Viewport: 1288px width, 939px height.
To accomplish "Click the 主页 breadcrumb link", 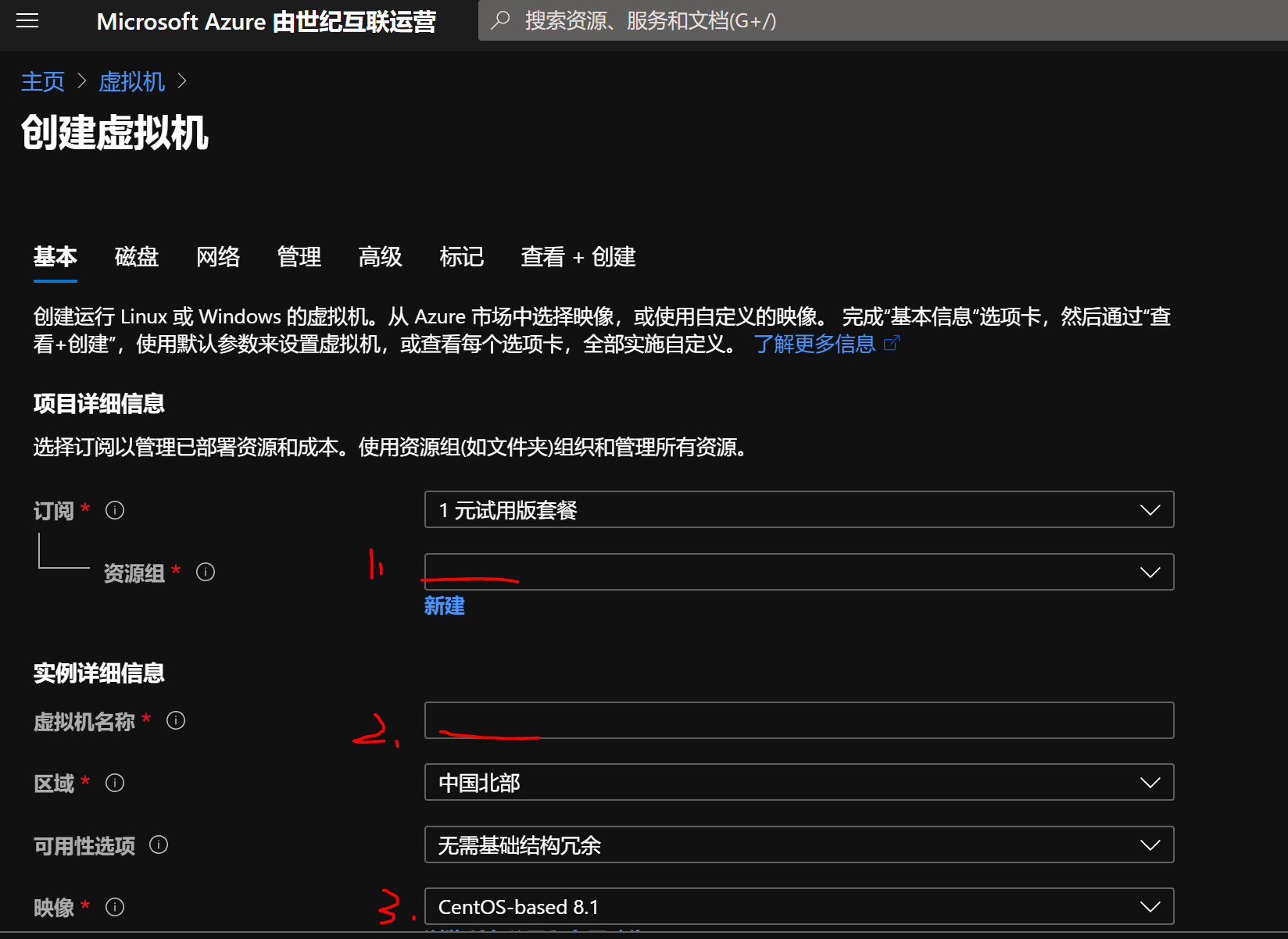I will click(43, 81).
